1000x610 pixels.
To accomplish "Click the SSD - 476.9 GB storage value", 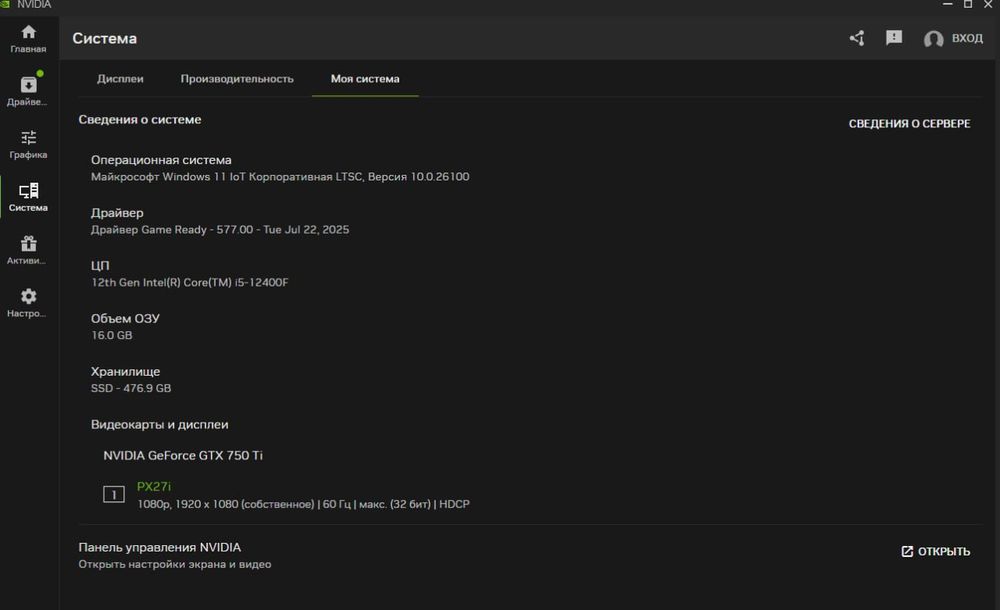I will [131, 389].
